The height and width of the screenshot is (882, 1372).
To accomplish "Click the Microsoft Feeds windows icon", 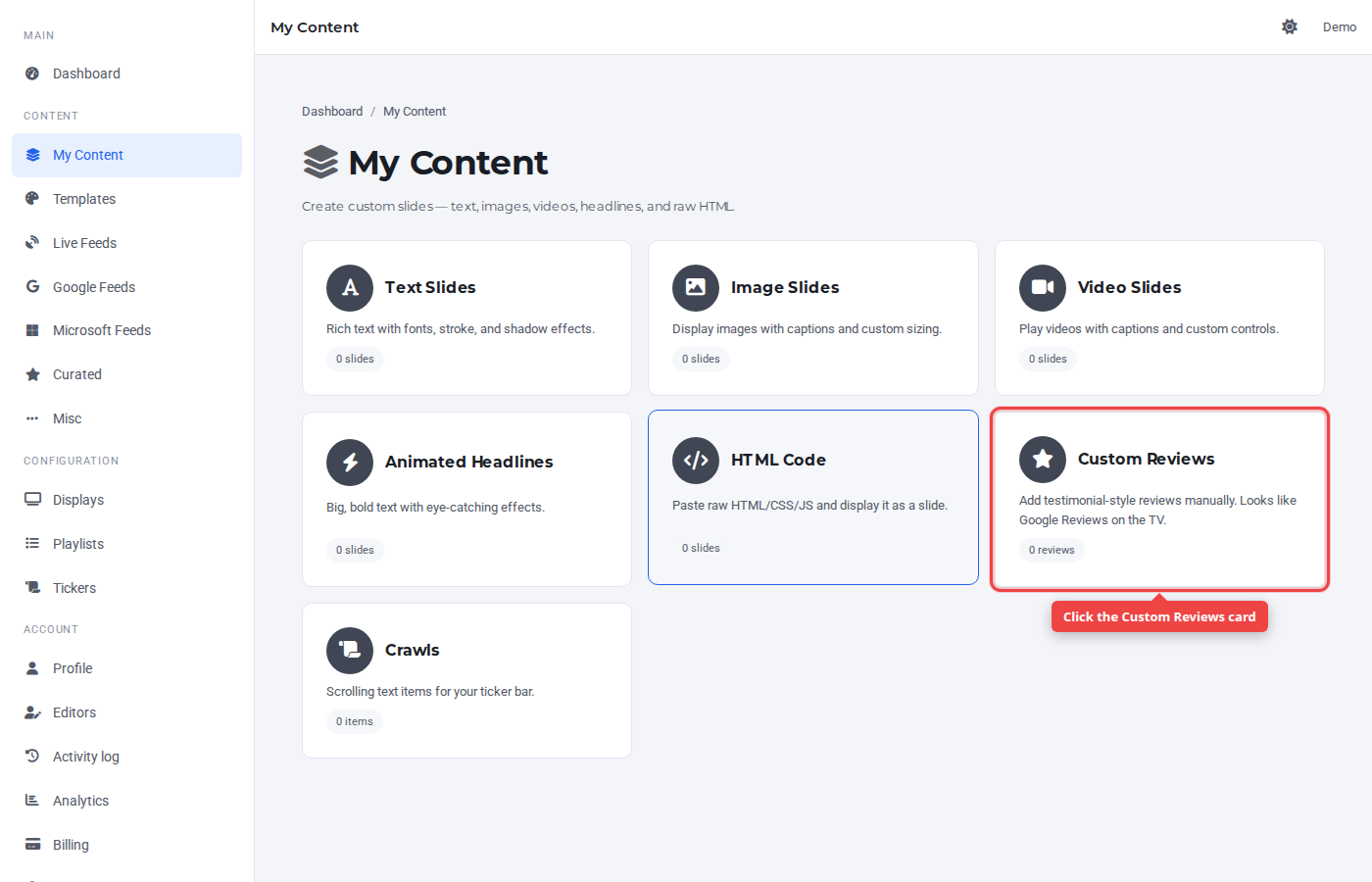I will pos(32,330).
